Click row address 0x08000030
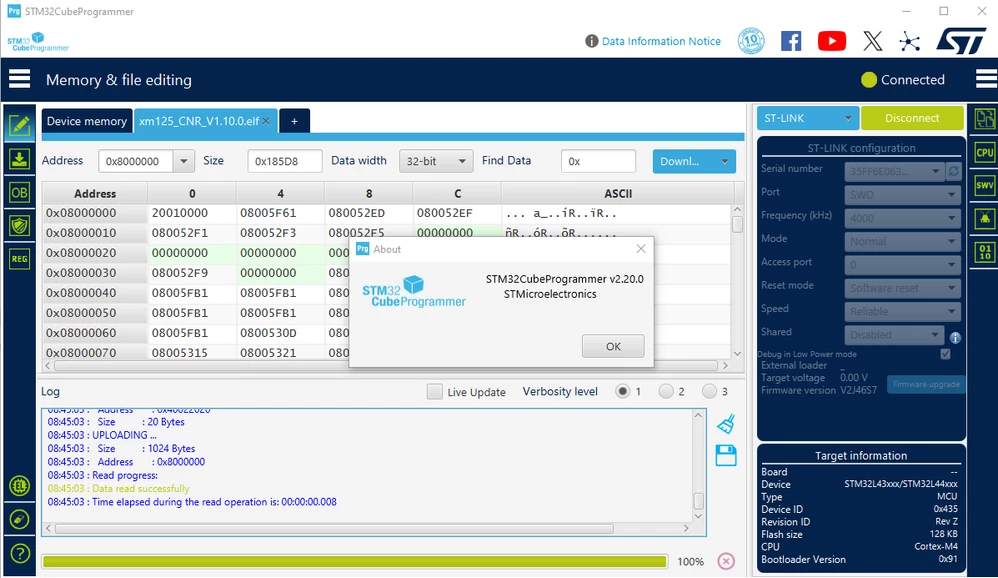The height and width of the screenshot is (578, 998). click(95, 273)
